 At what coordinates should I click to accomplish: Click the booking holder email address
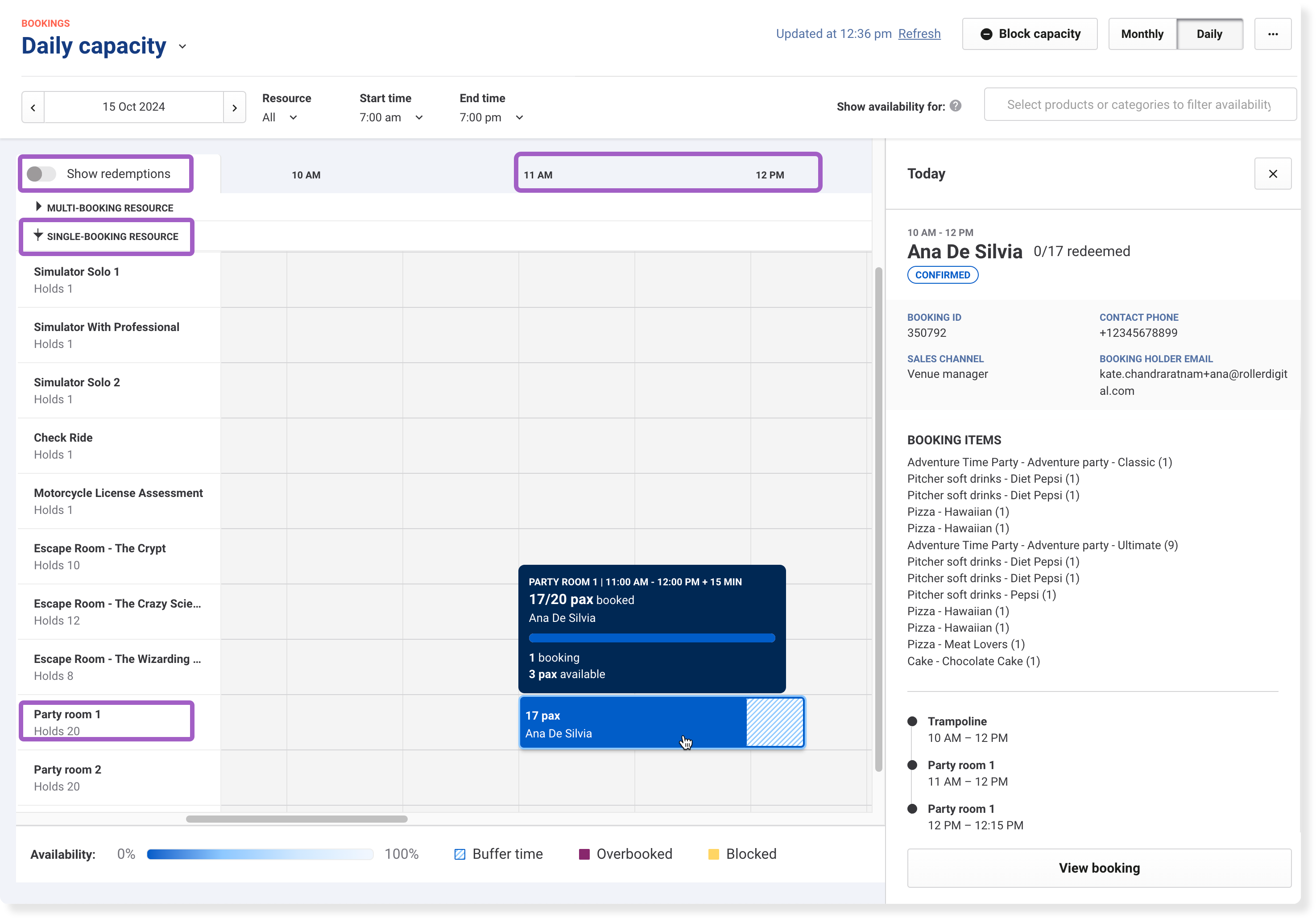click(x=1193, y=382)
